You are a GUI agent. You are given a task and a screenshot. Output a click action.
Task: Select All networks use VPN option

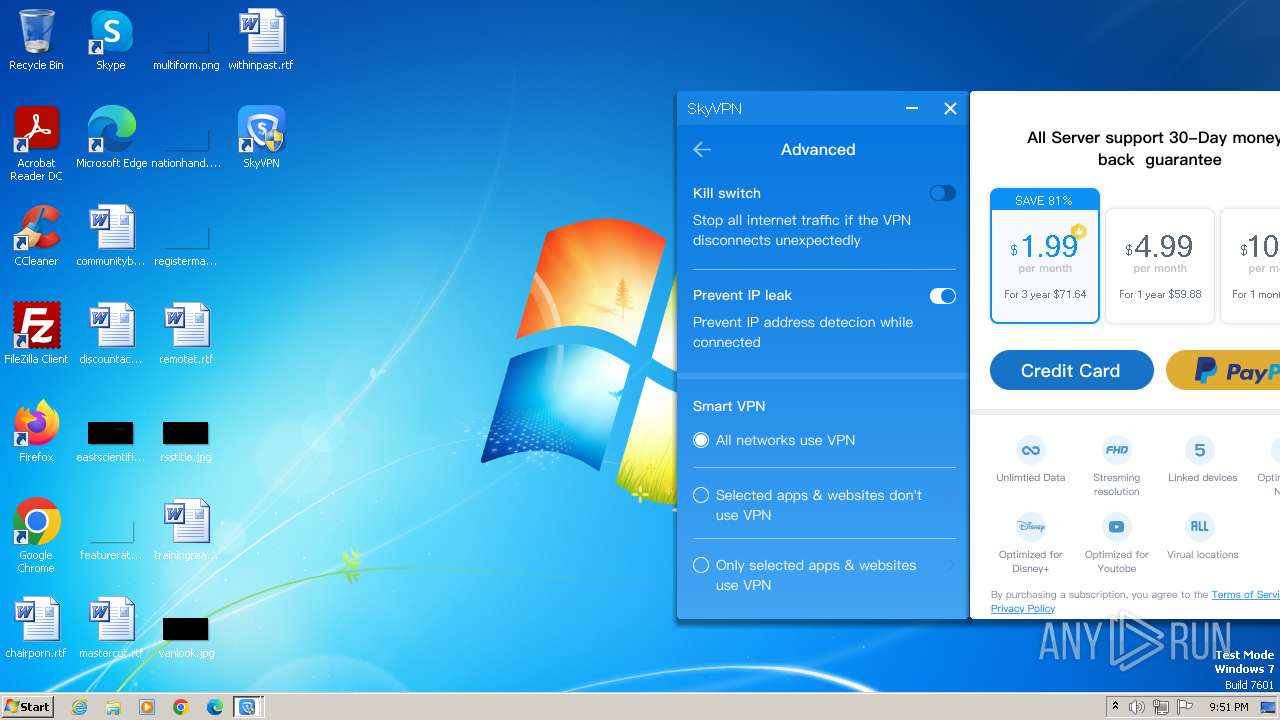coord(701,440)
